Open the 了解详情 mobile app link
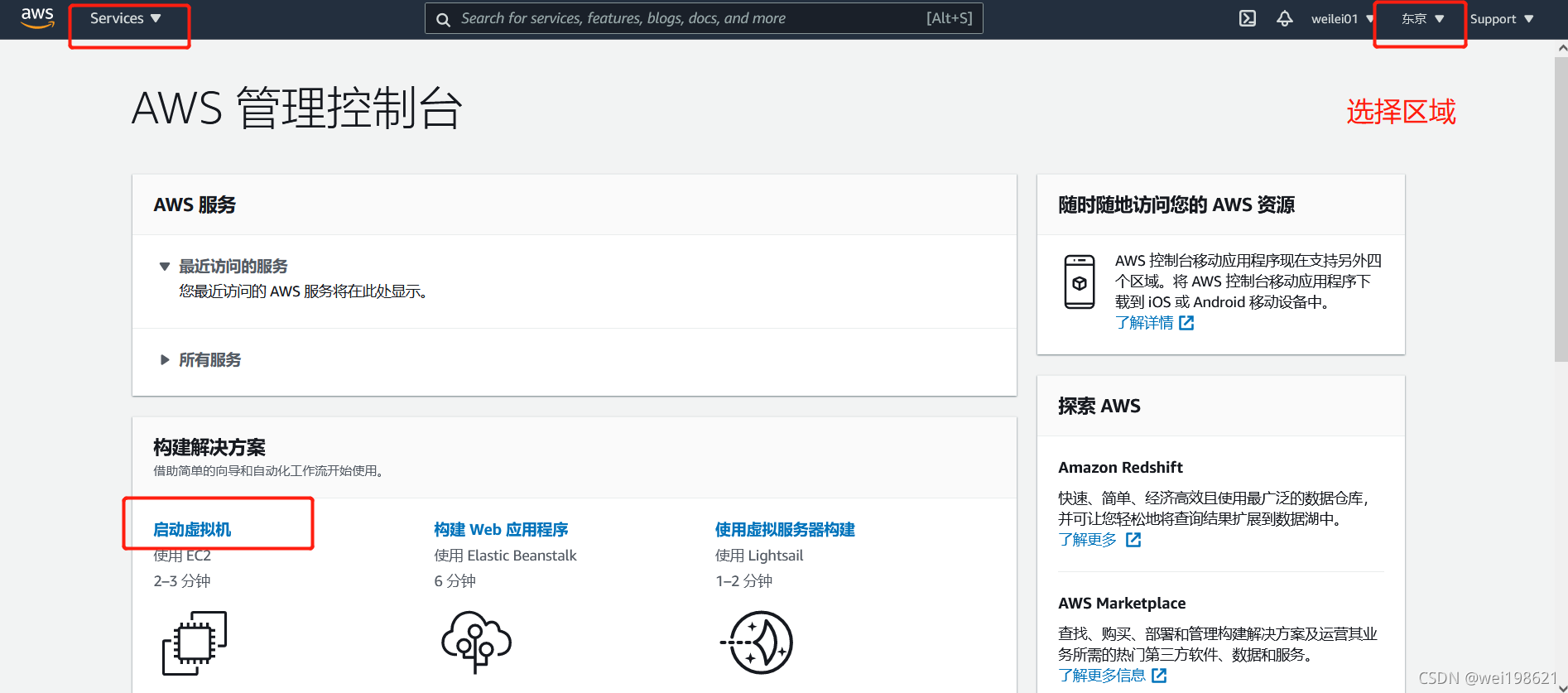The width and height of the screenshot is (1568, 693). point(1144,323)
